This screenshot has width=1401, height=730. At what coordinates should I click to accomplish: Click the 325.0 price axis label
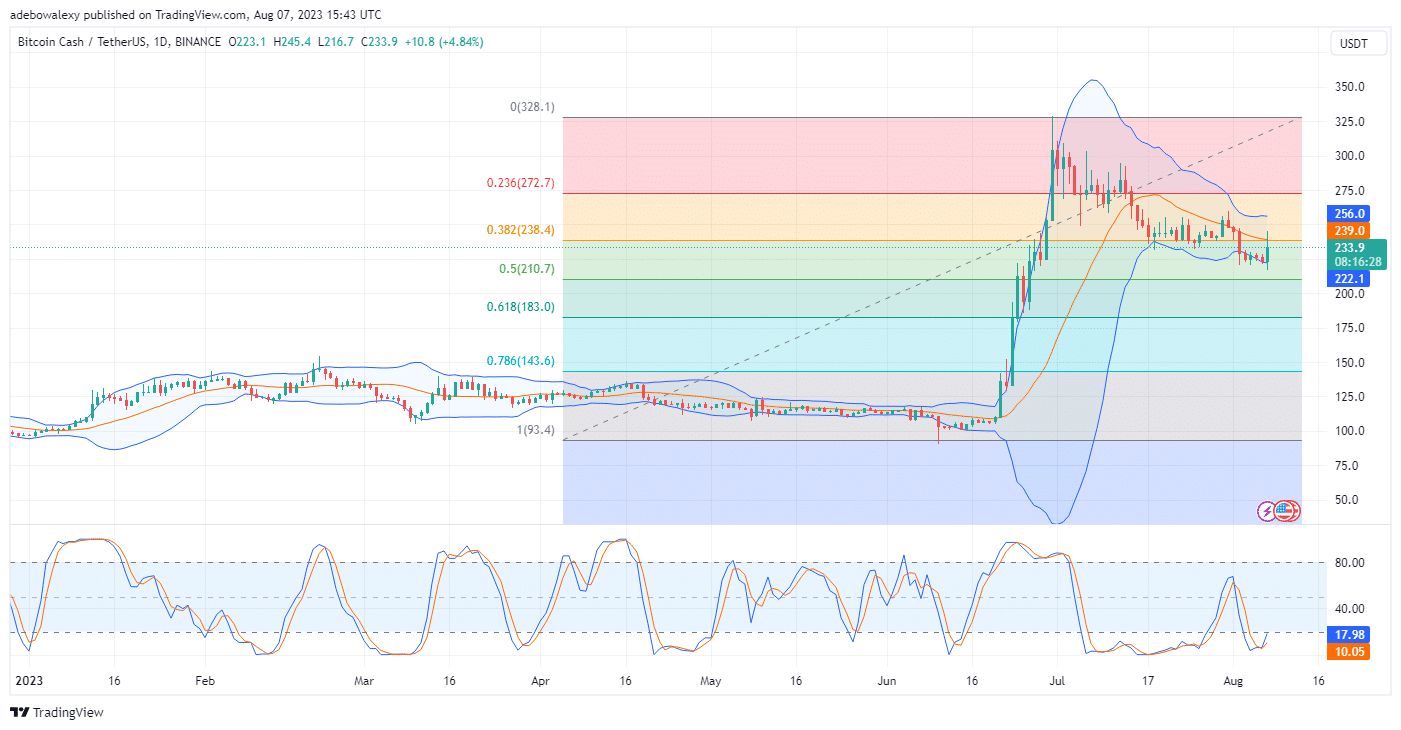[1351, 122]
